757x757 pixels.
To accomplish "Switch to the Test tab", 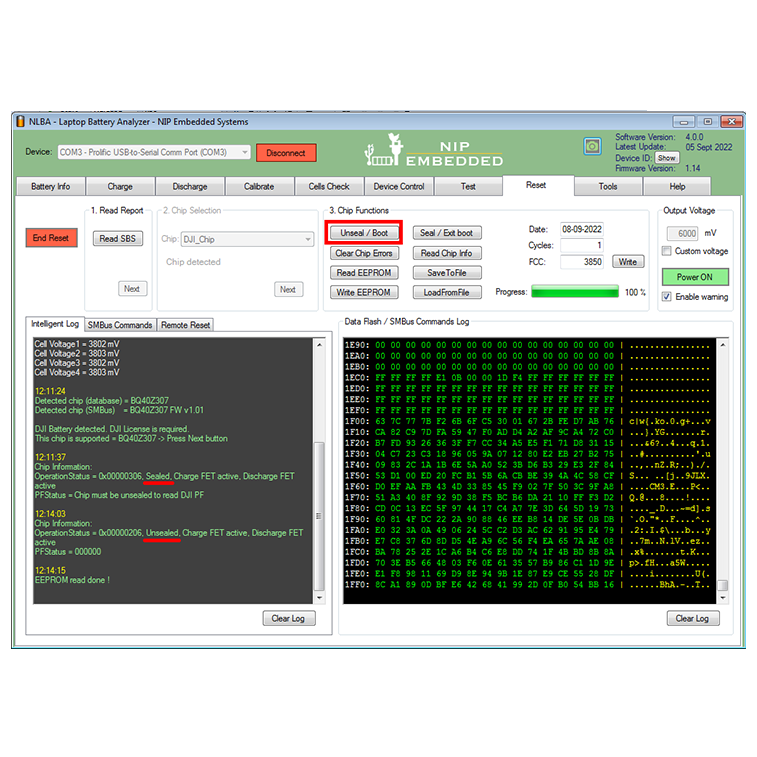I will coord(468,186).
